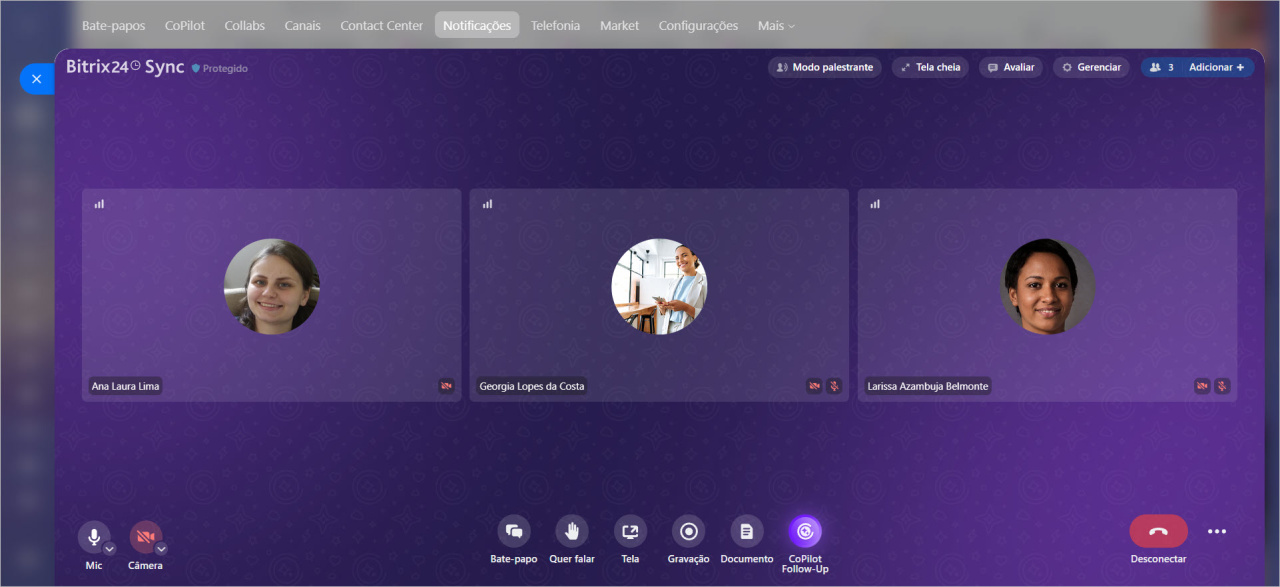Click Larissa's muted microphone icon
The image size is (1280, 587).
click(x=1222, y=386)
